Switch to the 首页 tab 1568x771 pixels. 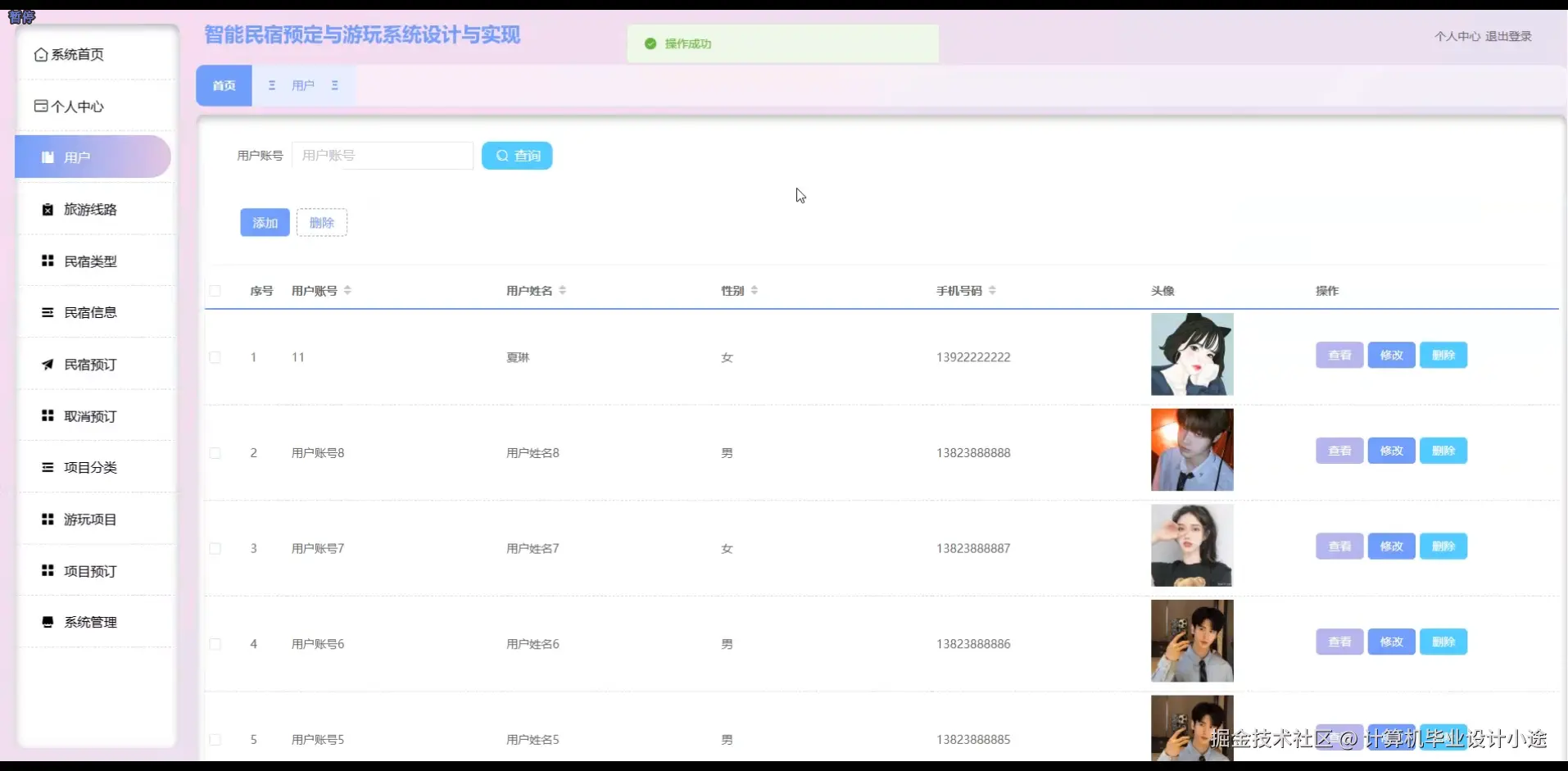pos(223,84)
